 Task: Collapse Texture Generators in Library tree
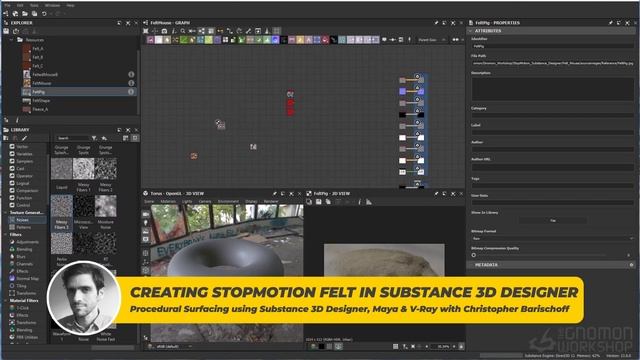[x=6, y=213]
